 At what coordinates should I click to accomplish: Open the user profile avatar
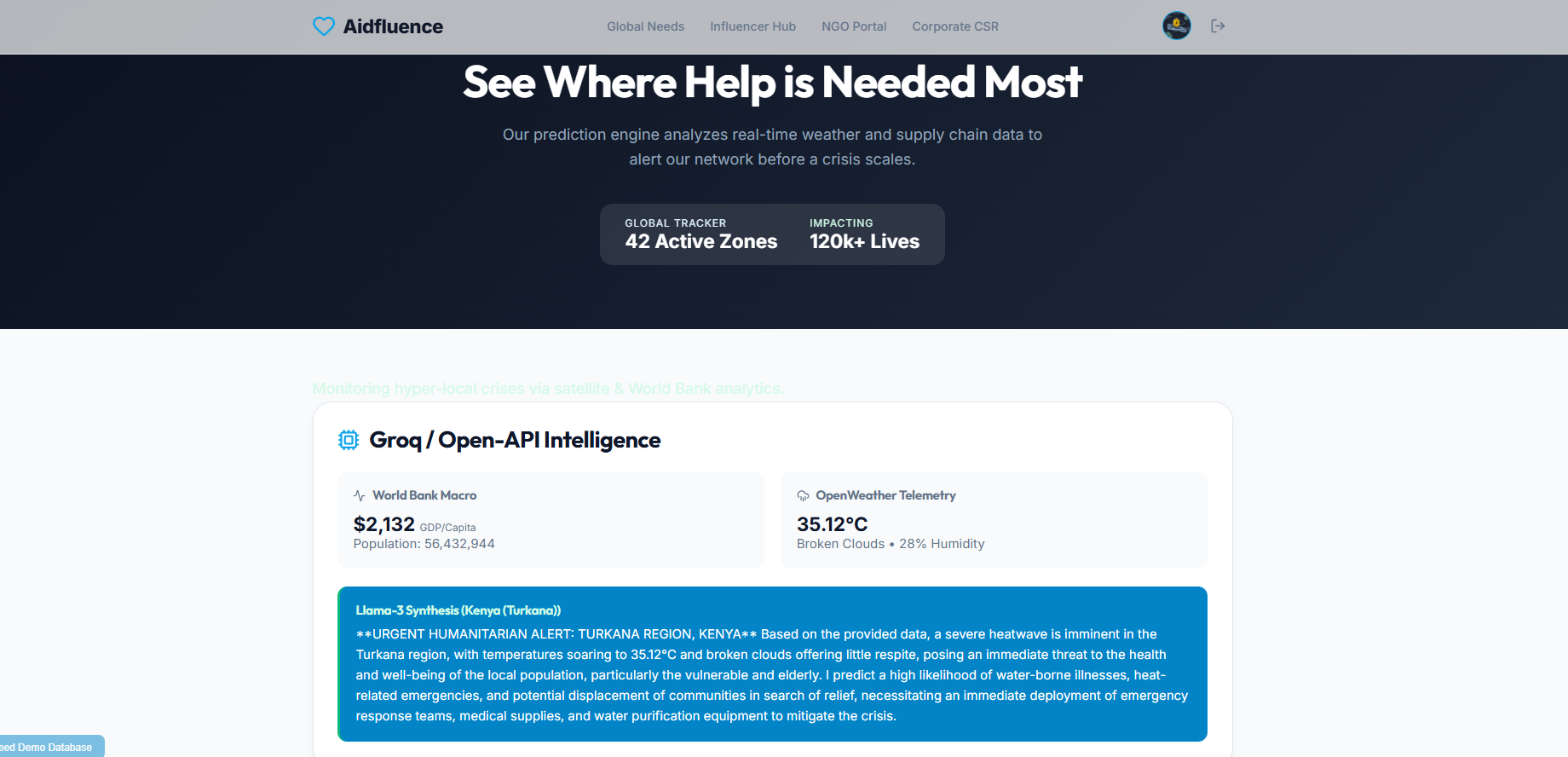[x=1177, y=26]
